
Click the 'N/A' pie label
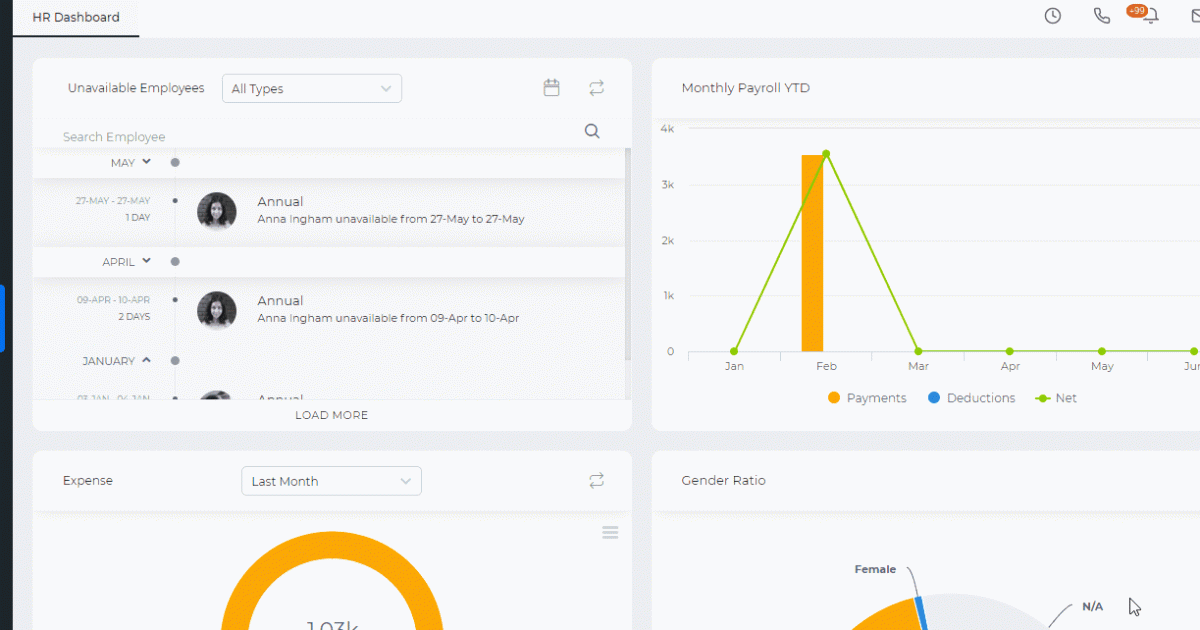pyautogui.click(x=1092, y=607)
